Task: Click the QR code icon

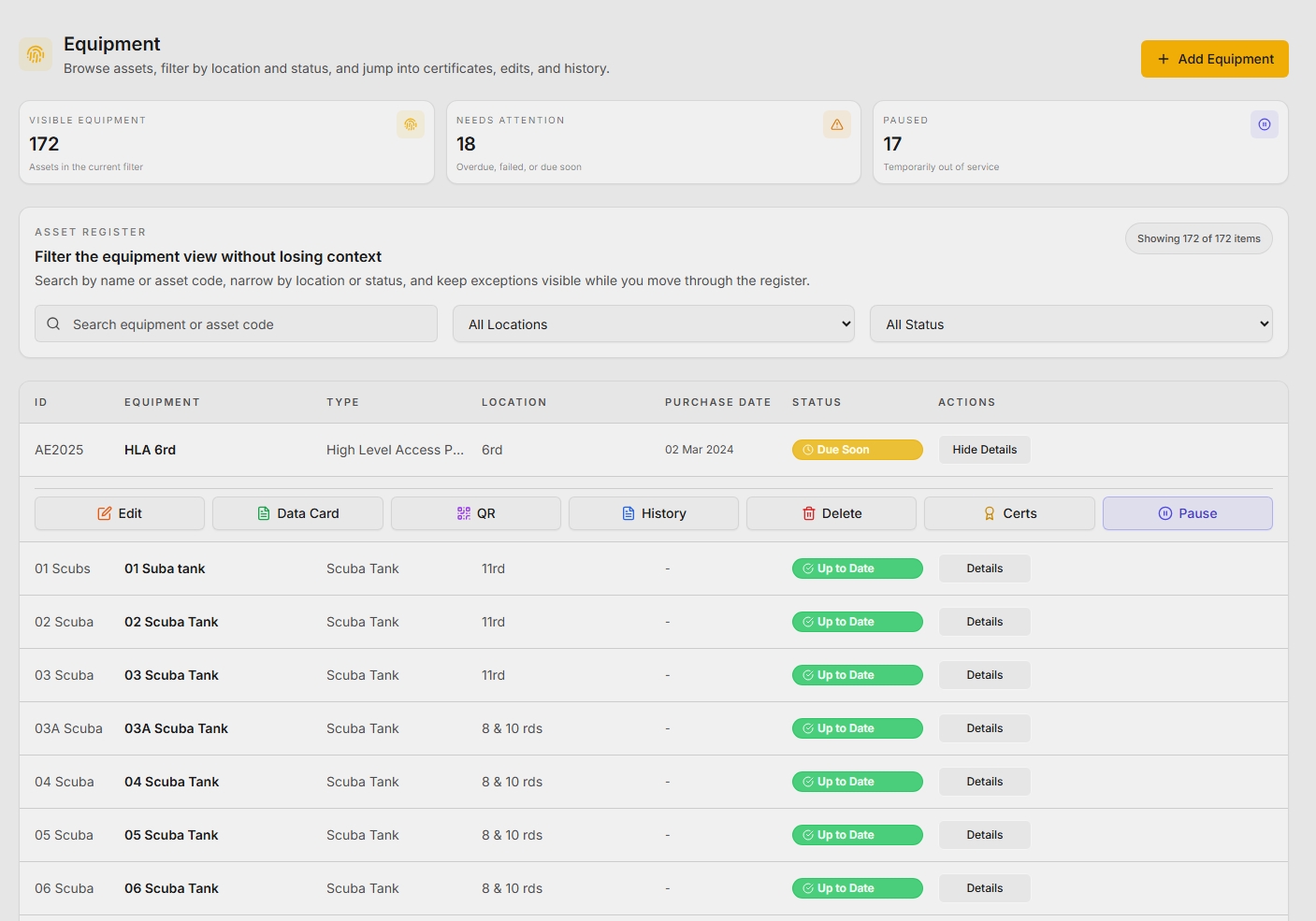Action: (464, 513)
